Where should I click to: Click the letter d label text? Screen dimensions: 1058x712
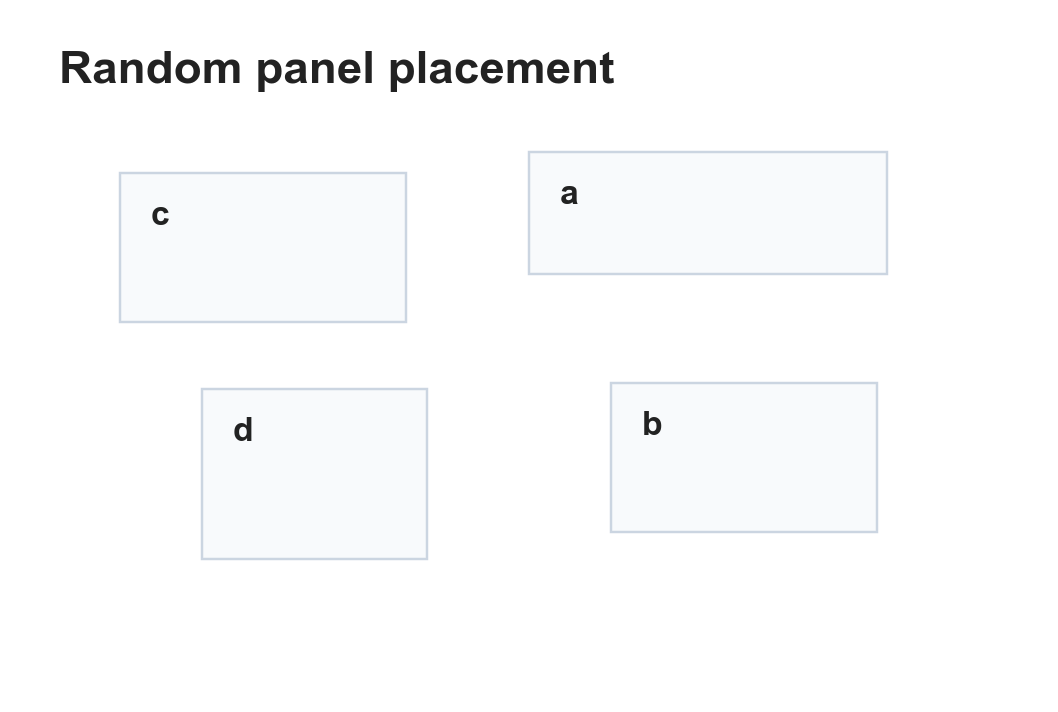coord(243,430)
